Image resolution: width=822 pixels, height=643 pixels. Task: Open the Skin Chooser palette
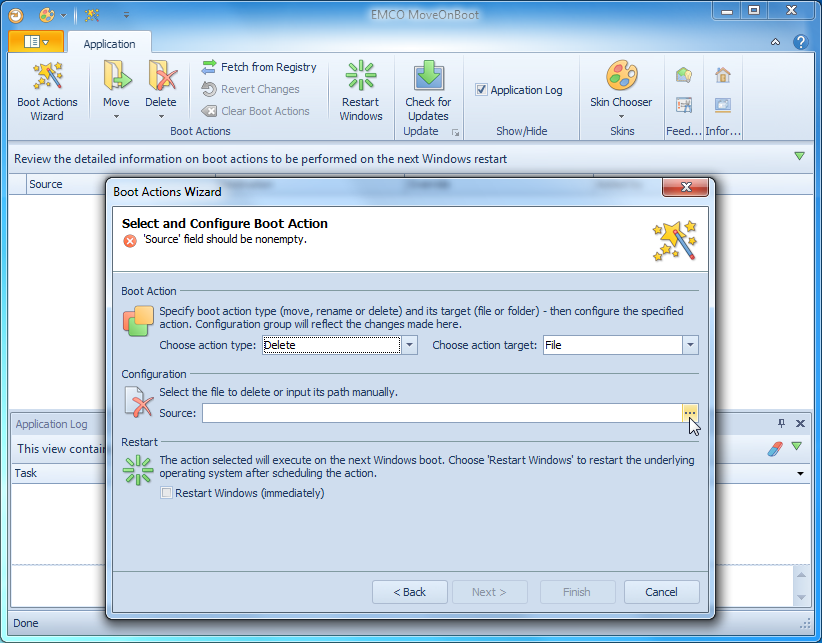click(621, 76)
